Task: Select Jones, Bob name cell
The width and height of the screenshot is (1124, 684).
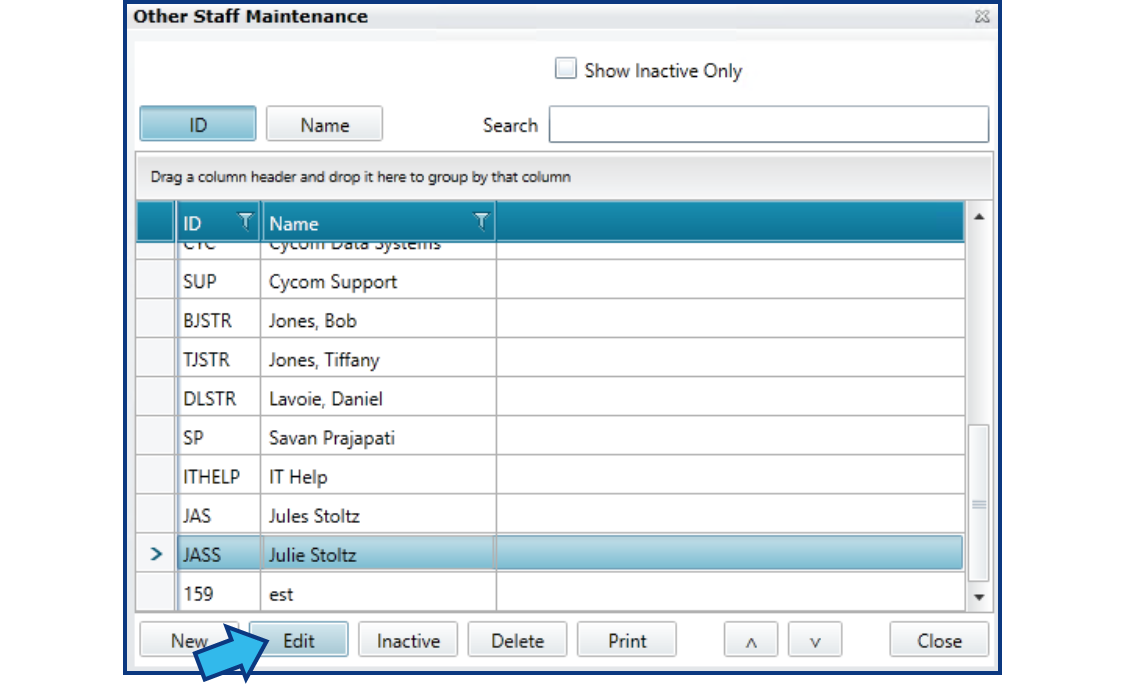Action: tap(378, 319)
